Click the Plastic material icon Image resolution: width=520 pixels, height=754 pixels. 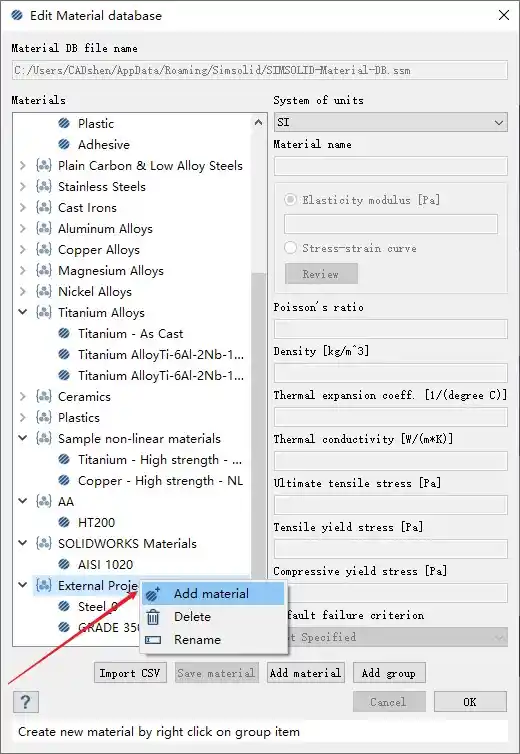(x=64, y=124)
